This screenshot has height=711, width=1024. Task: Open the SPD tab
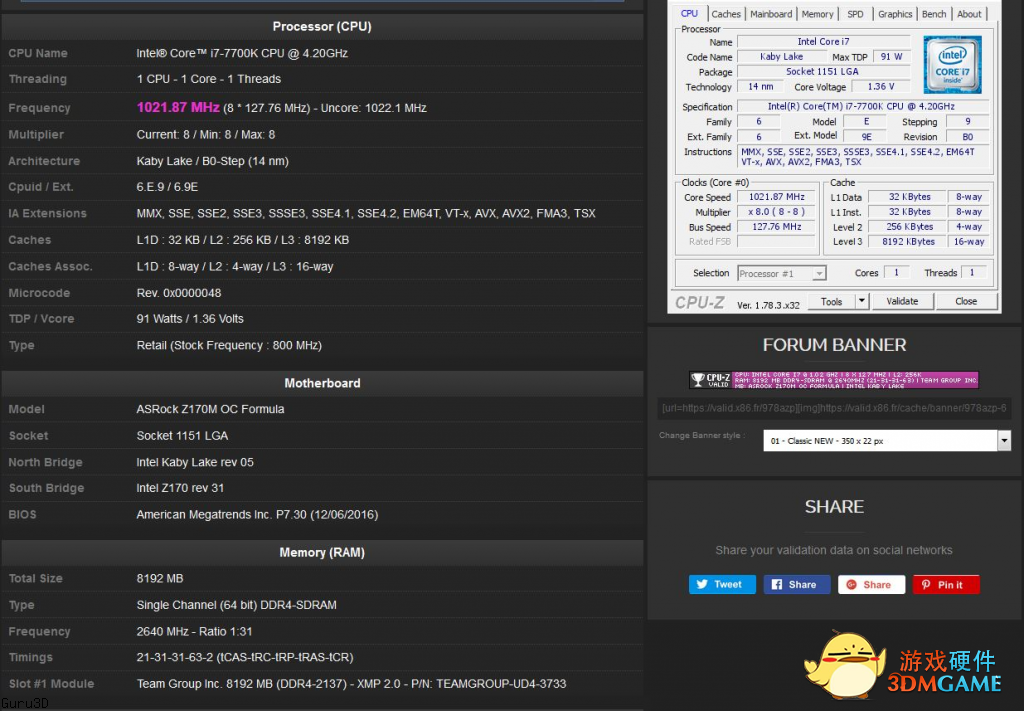(x=855, y=14)
